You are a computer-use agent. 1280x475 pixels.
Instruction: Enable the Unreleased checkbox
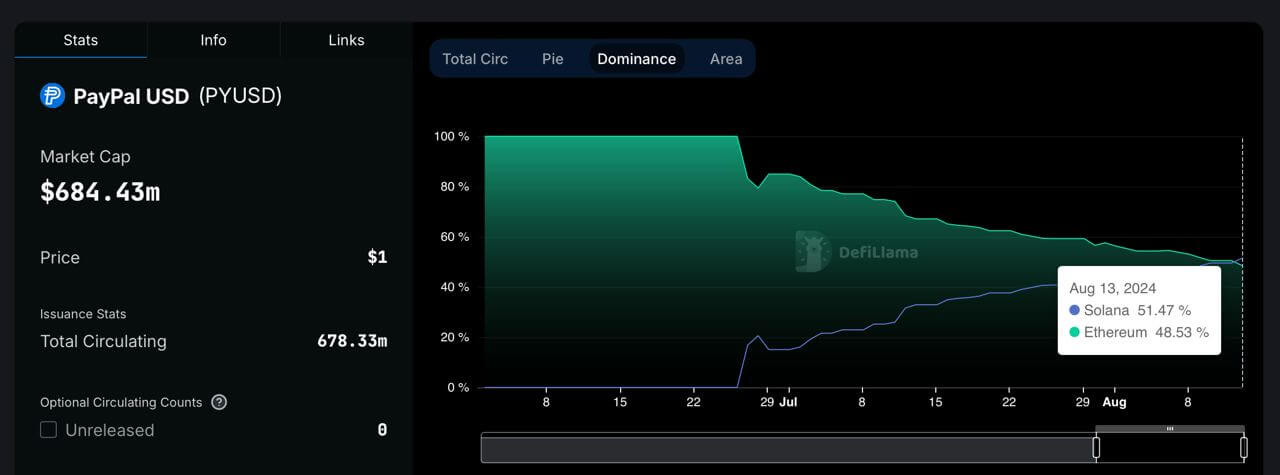pos(48,430)
